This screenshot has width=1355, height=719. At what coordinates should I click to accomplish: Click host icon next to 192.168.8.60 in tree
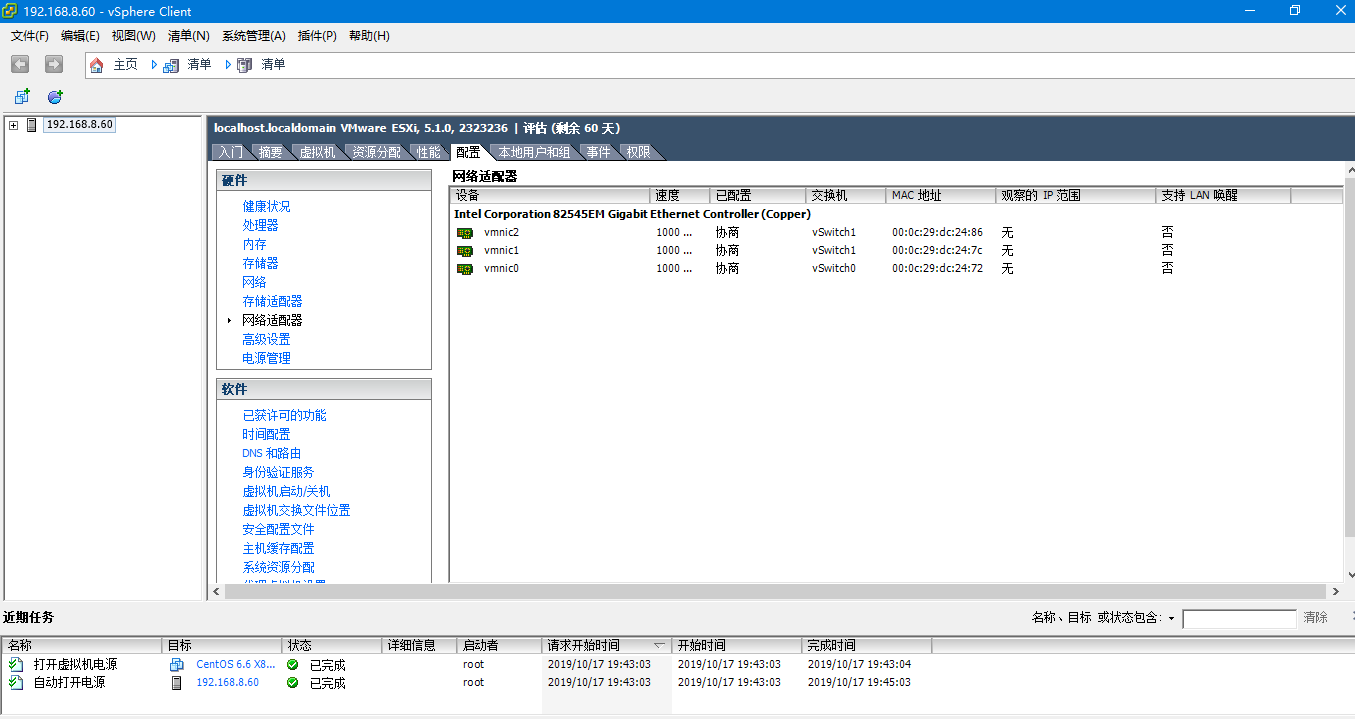tap(32, 125)
